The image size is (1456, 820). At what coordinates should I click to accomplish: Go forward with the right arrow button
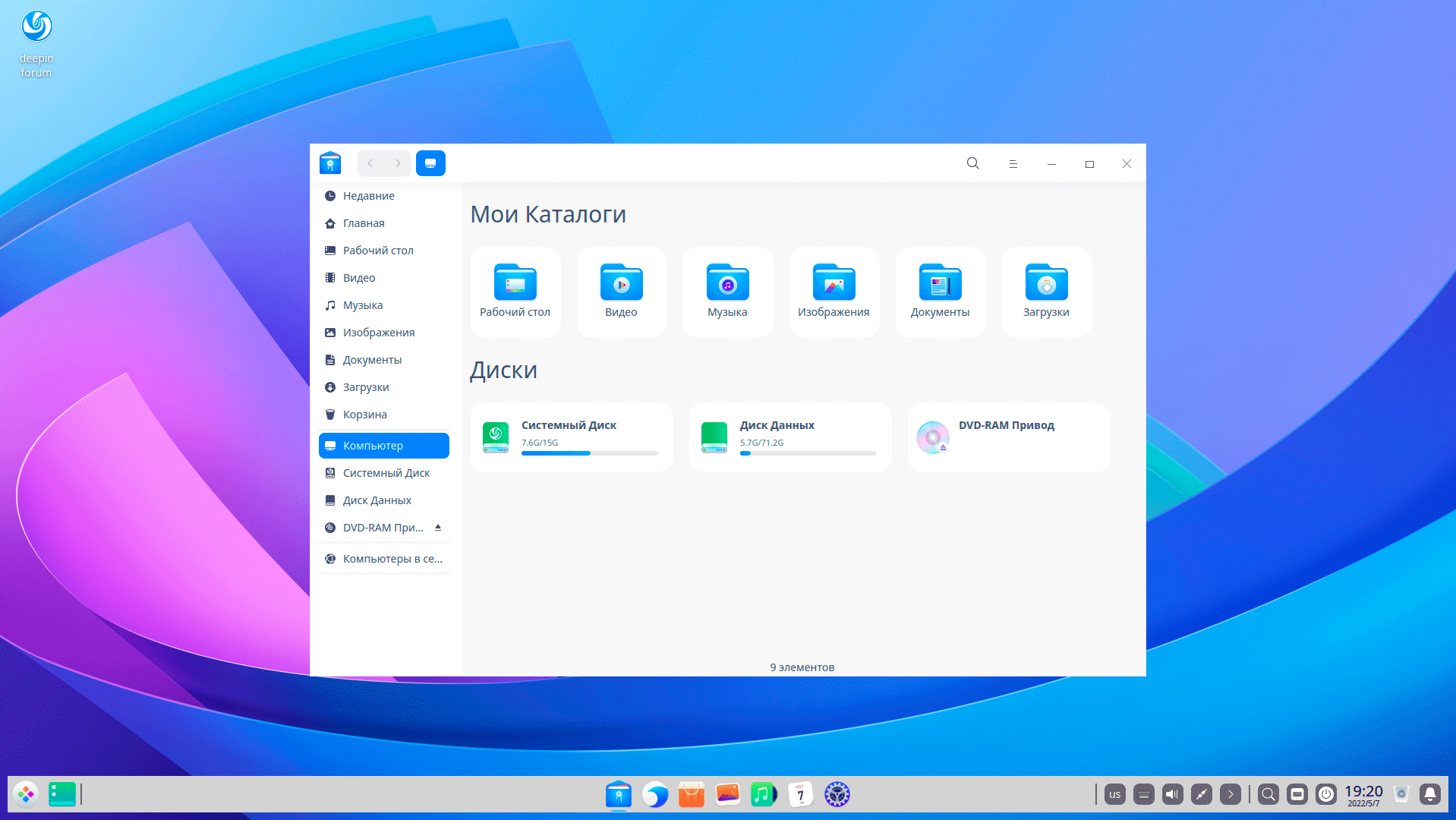398,163
